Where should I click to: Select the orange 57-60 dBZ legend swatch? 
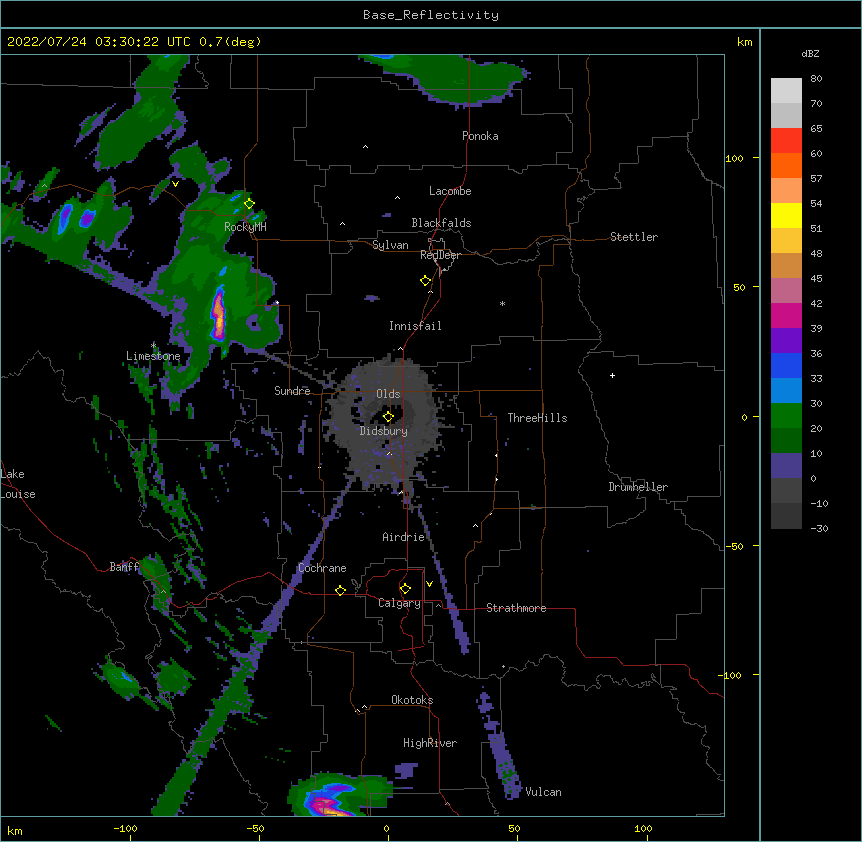point(786,165)
